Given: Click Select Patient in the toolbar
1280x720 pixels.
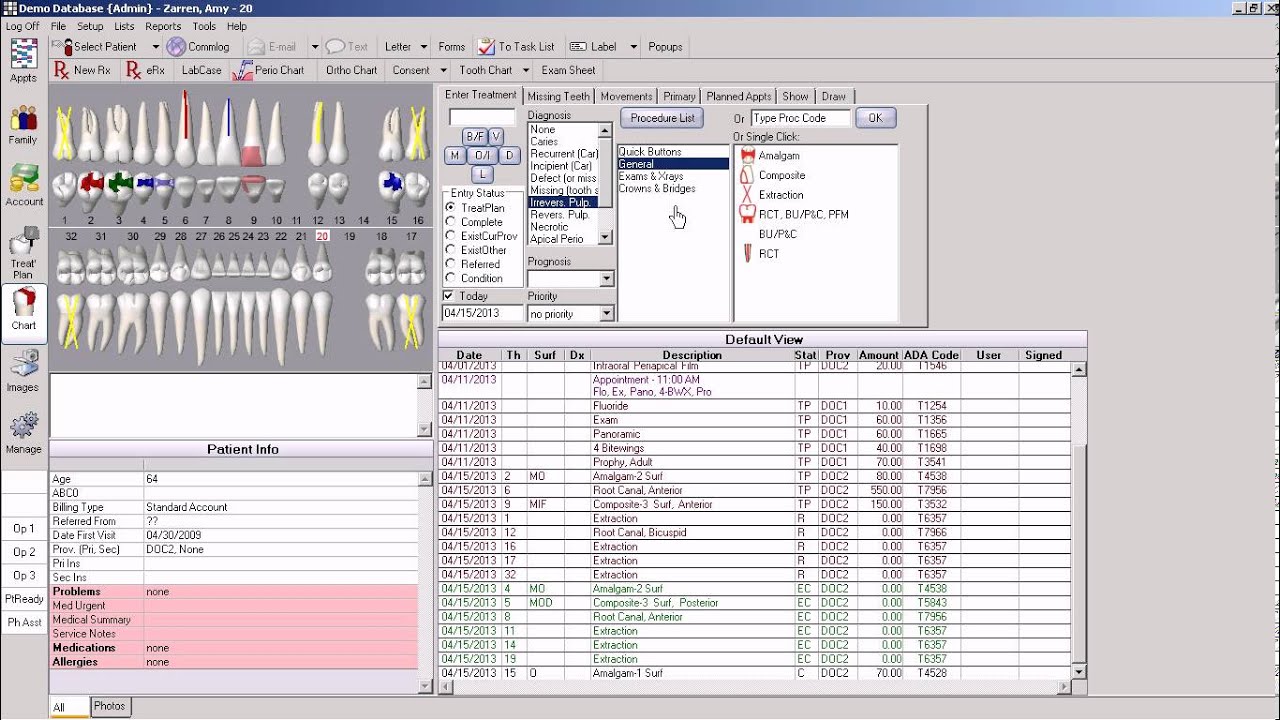Looking at the screenshot, I should coord(98,47).
